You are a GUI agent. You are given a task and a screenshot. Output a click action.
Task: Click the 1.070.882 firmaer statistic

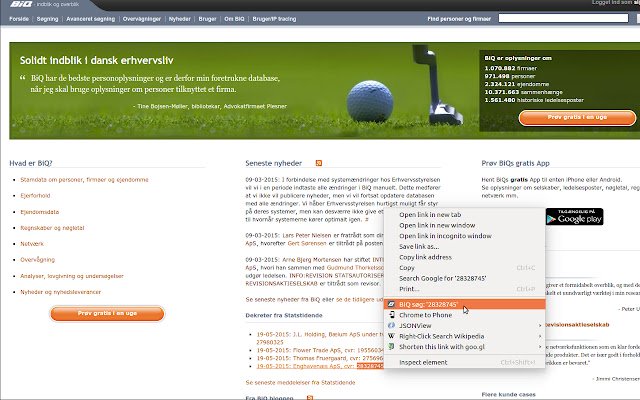point(510,68)
